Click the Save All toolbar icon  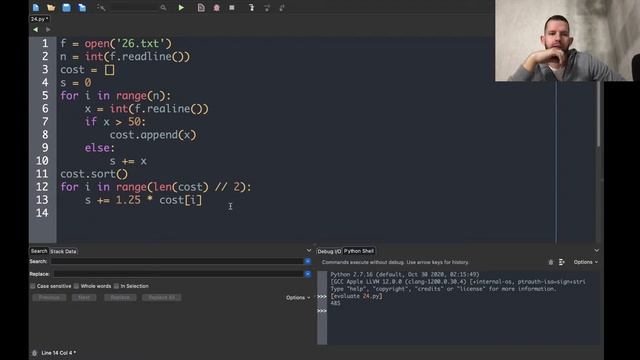pos(82,7)
